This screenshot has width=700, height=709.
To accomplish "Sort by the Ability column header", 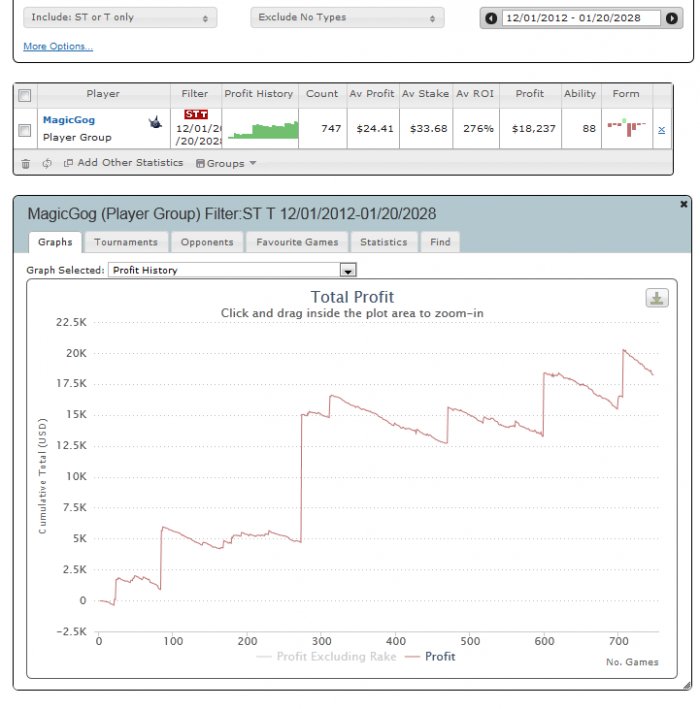I will point(580,94).
